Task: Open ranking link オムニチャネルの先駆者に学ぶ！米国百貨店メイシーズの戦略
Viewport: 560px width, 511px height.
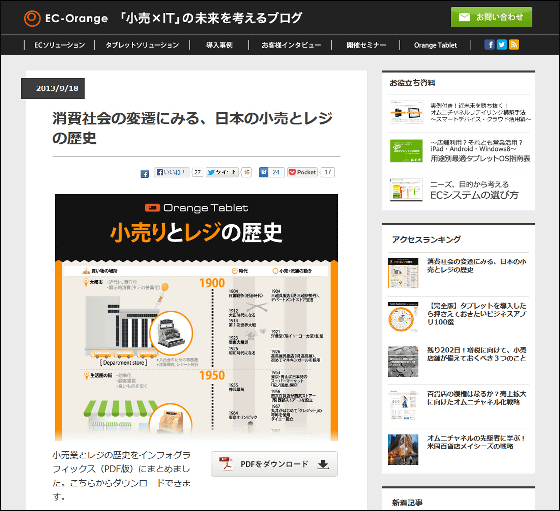Action: (476, 442)
